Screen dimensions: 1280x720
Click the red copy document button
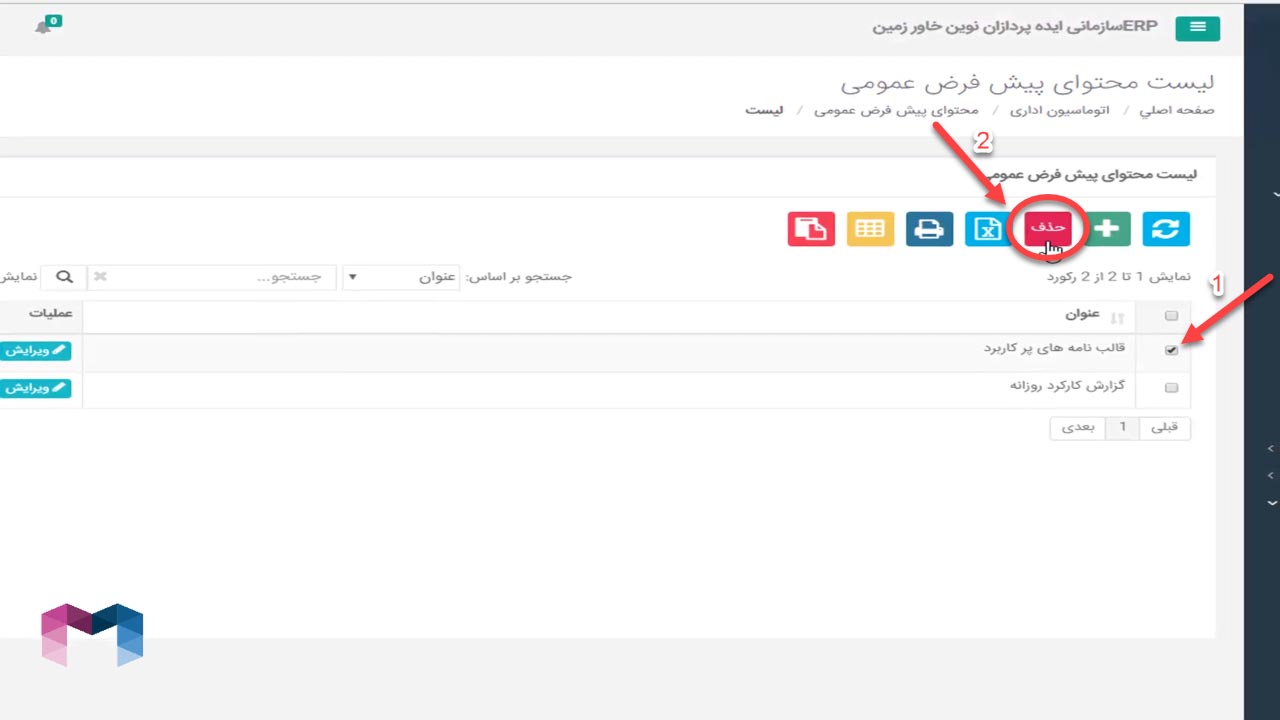click(811, 229)
